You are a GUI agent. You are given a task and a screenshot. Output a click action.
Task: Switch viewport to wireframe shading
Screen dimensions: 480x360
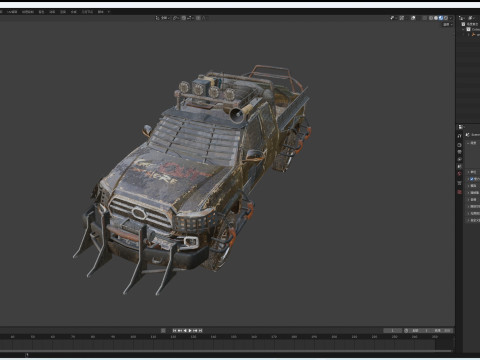point(431,18)
